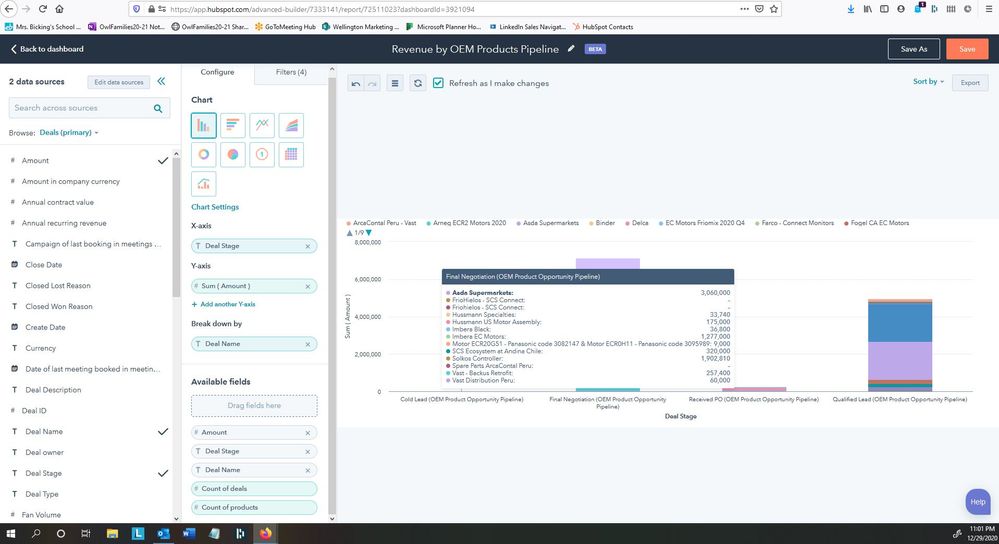Click search magnifier in sources field
Image resolution: width=999 pixels, height=544 pixels.
coord(158,108)
